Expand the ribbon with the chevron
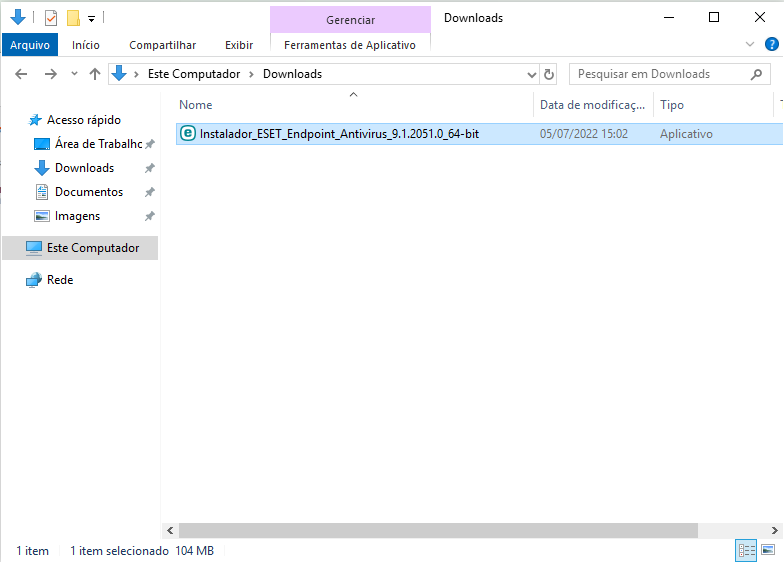The height and width of the screenshot is (562, 784). click(x=751, y=45)
